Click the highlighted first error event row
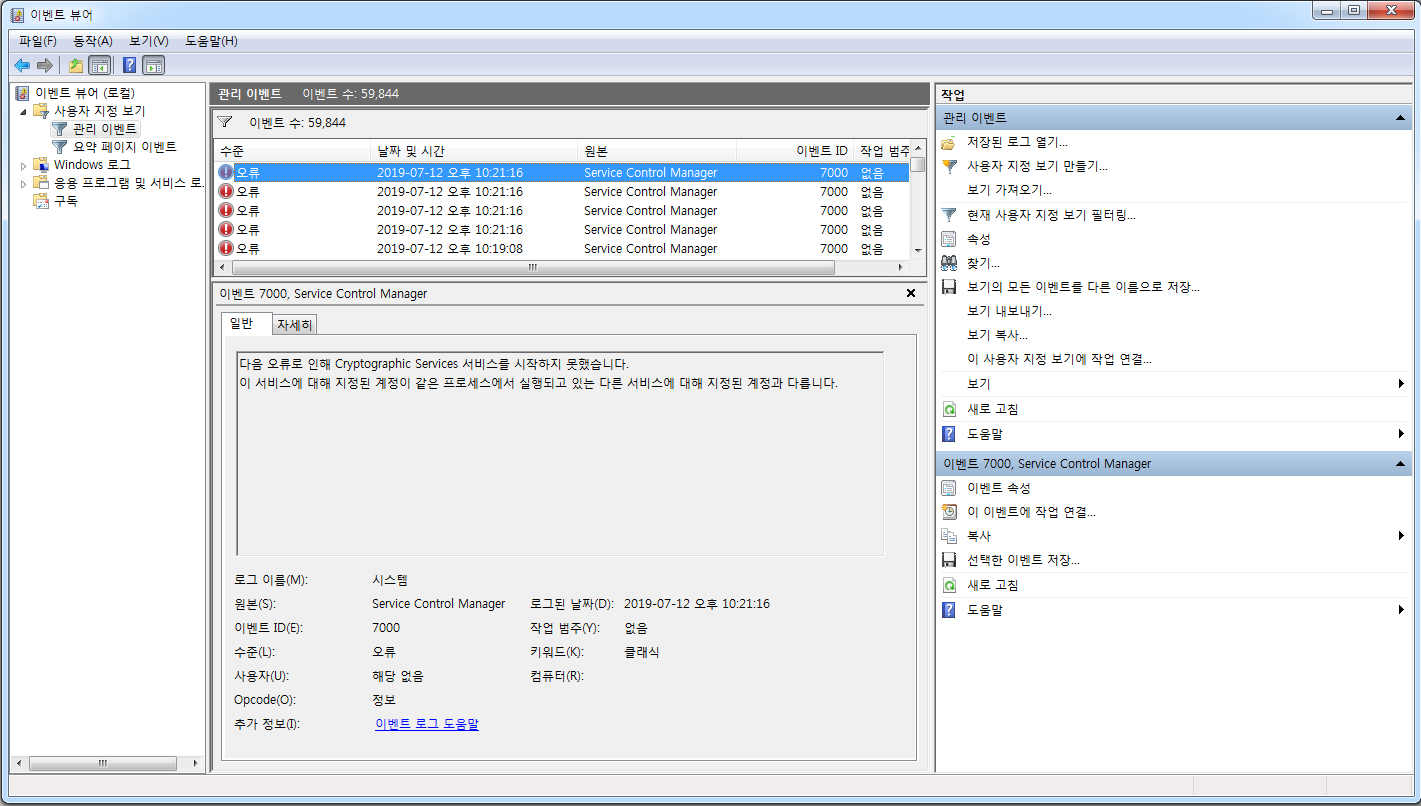 (562, 173)
